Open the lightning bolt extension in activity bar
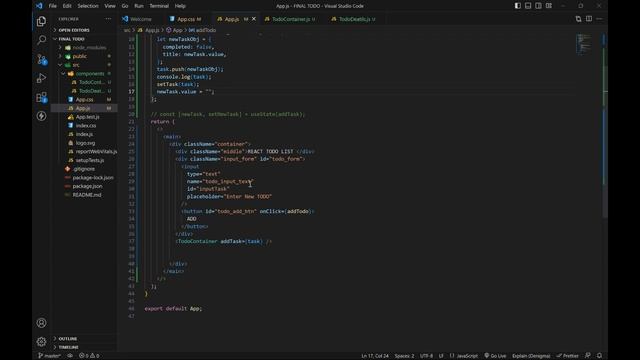640x360 pixels. point(41,116)
